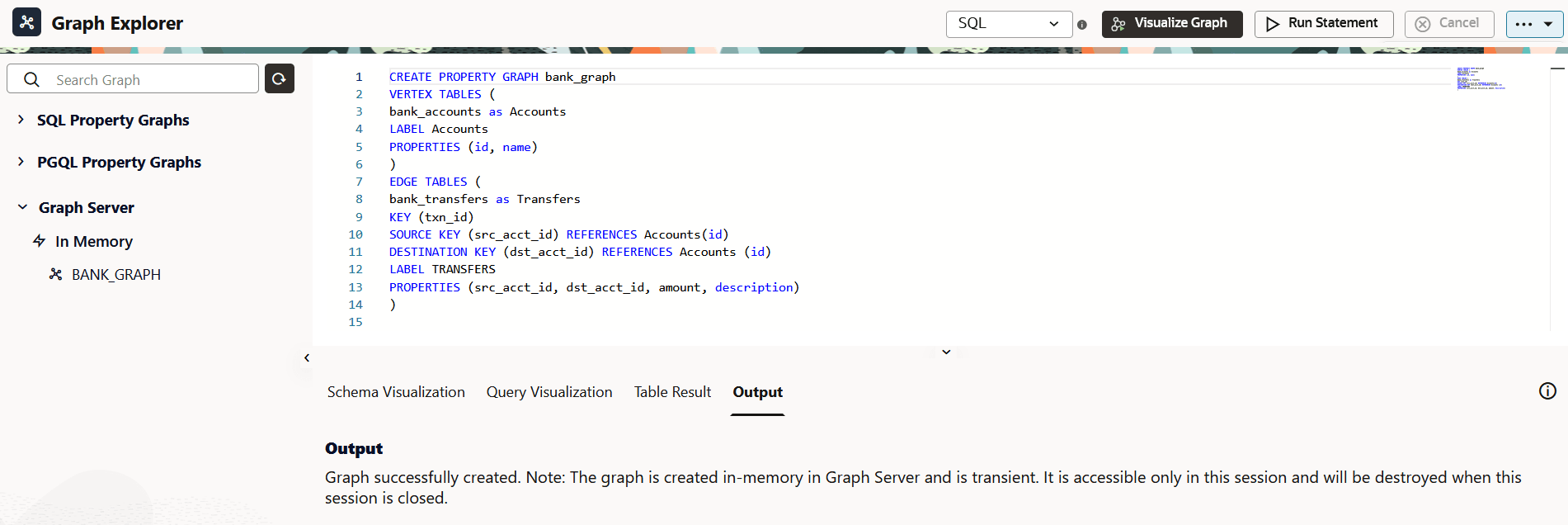Open the more actions ellipsis dropdown
Viewport: 1568px width, 525px height.
(1534, 24)
